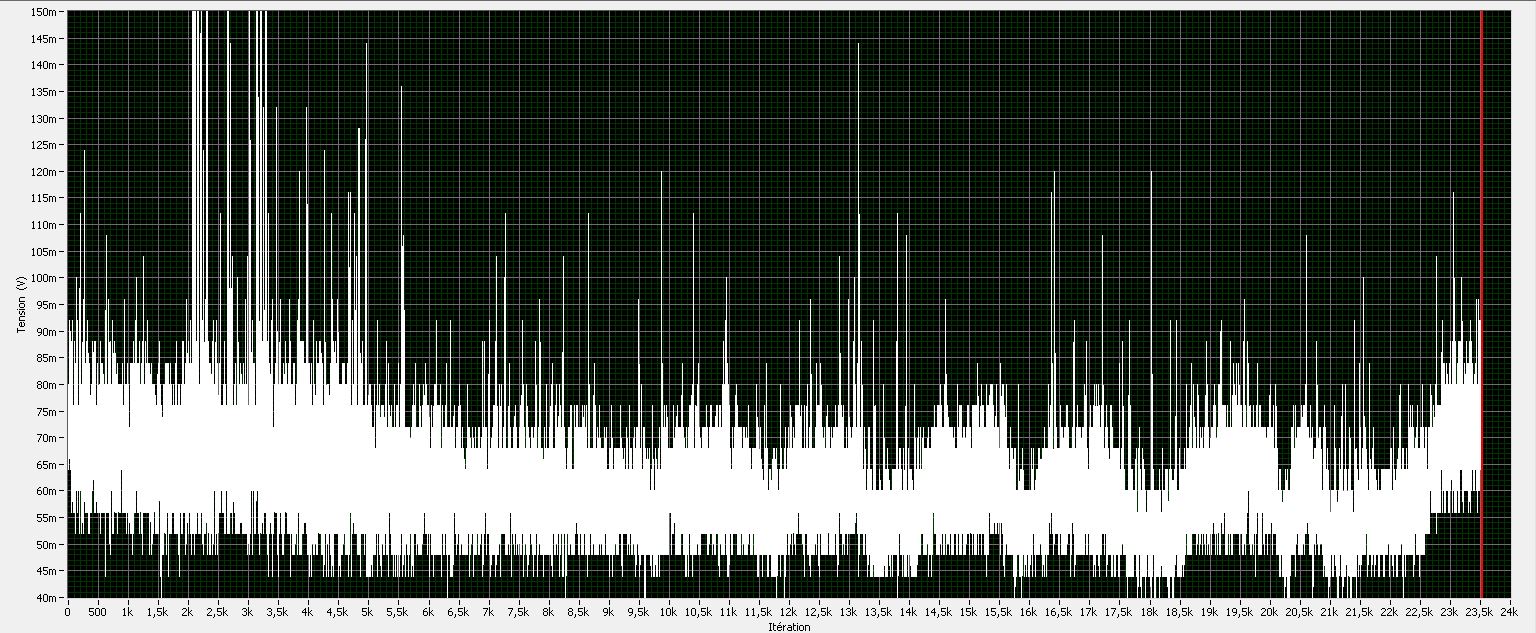Click the 20,5k tick label on X-axis
The width and height of the screenshot is (1536, 633).
1300,610
